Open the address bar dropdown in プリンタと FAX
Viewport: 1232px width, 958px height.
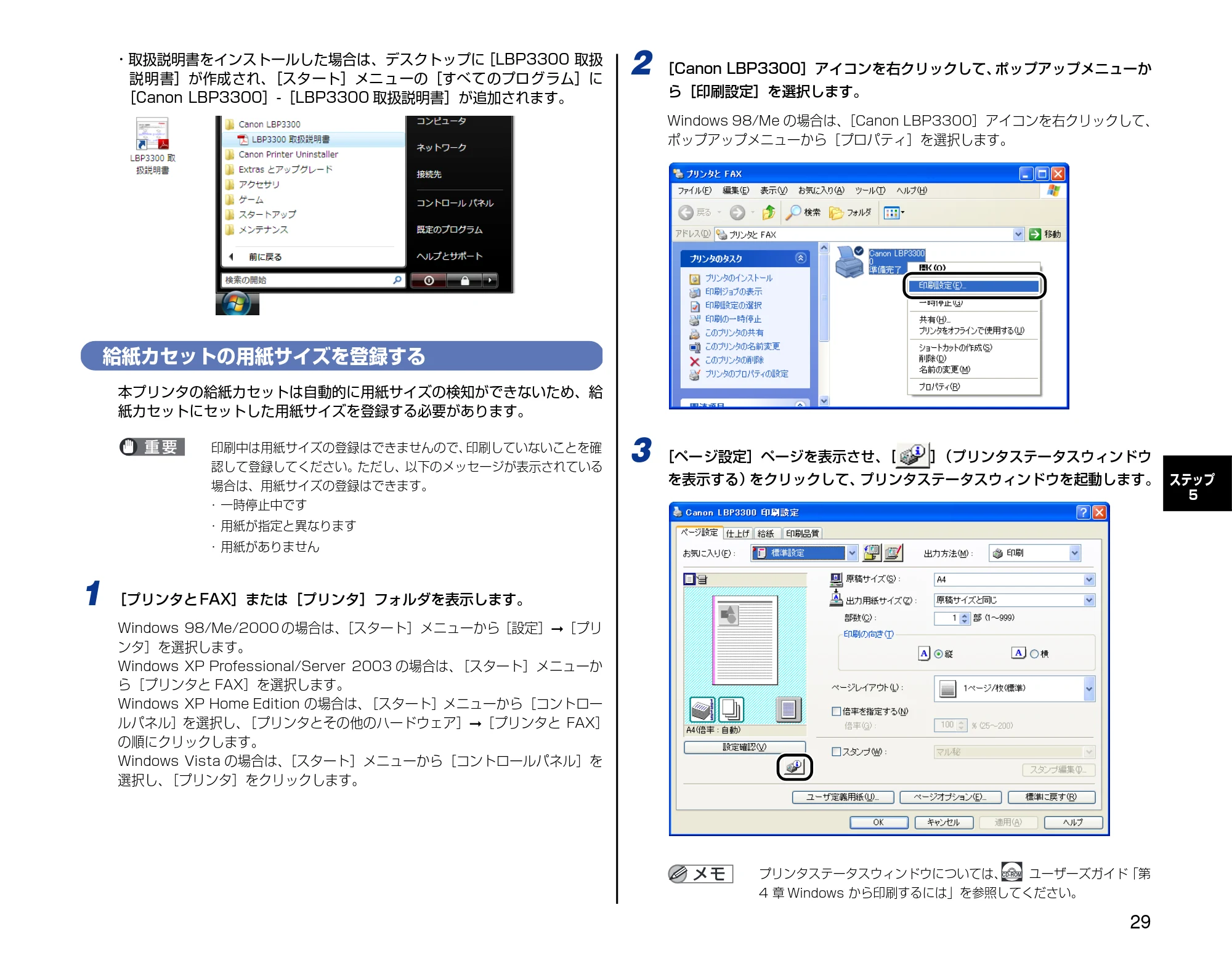tap(1018, 234)
